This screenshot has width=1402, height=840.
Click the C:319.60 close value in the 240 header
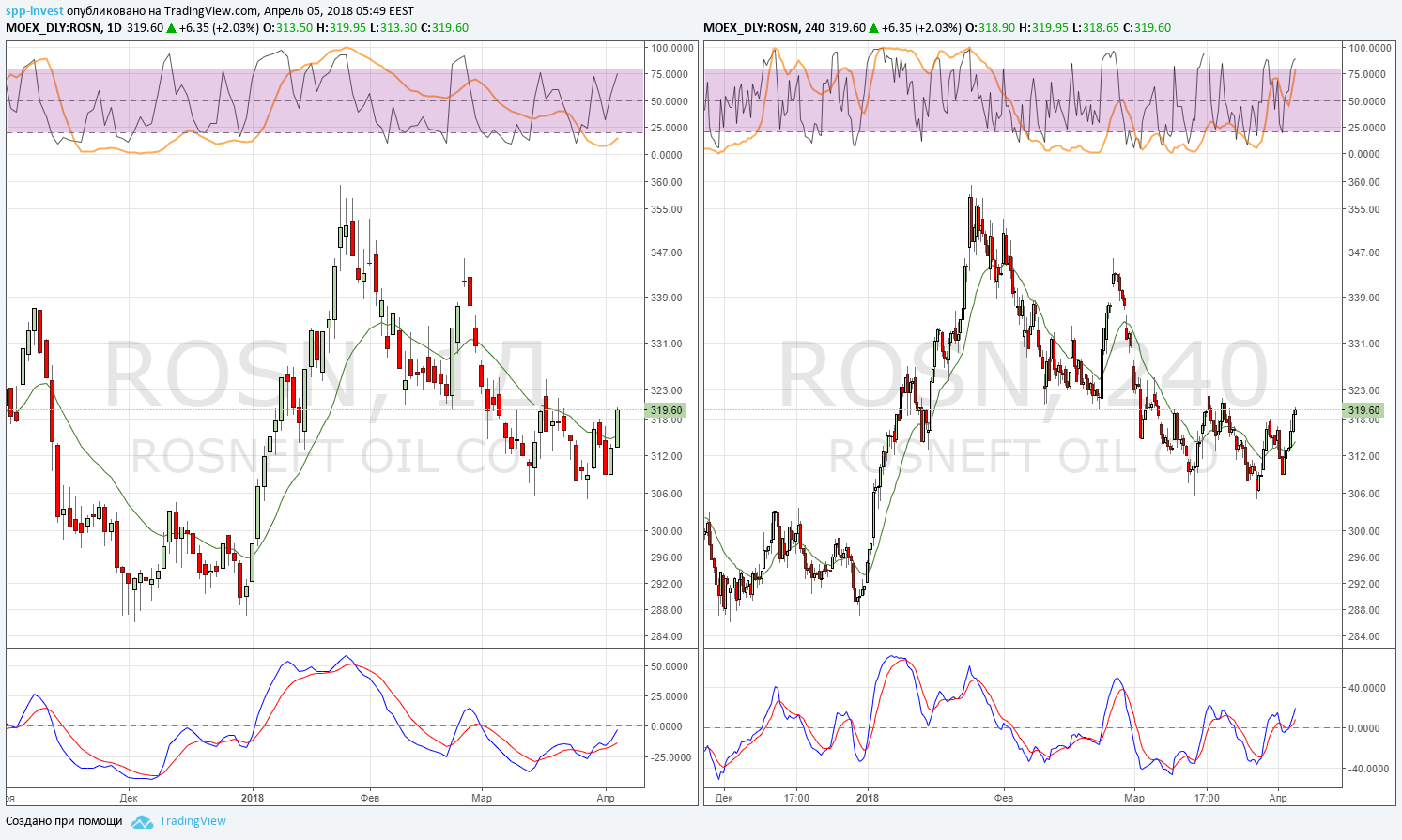[1148, 28]
